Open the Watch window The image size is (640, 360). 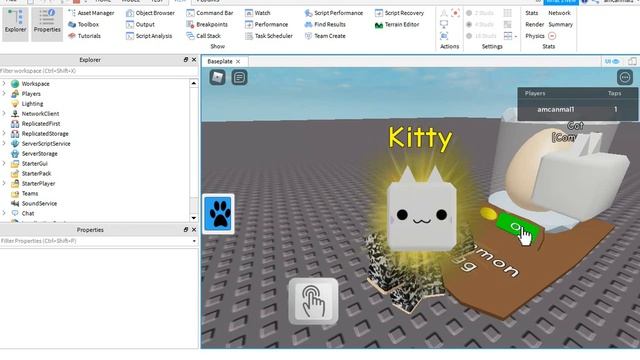click(x=258, y=13)
